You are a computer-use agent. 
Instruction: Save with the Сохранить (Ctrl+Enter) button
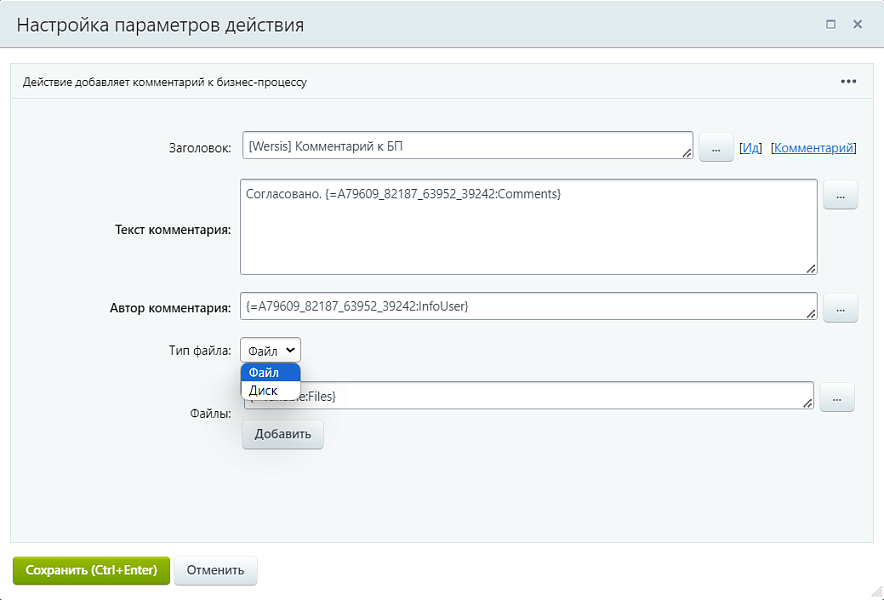[91, 570]
